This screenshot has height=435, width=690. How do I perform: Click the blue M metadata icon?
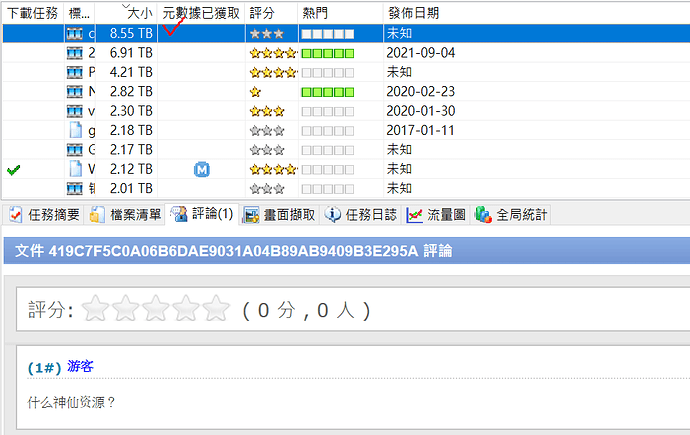(x=202, y=170)
